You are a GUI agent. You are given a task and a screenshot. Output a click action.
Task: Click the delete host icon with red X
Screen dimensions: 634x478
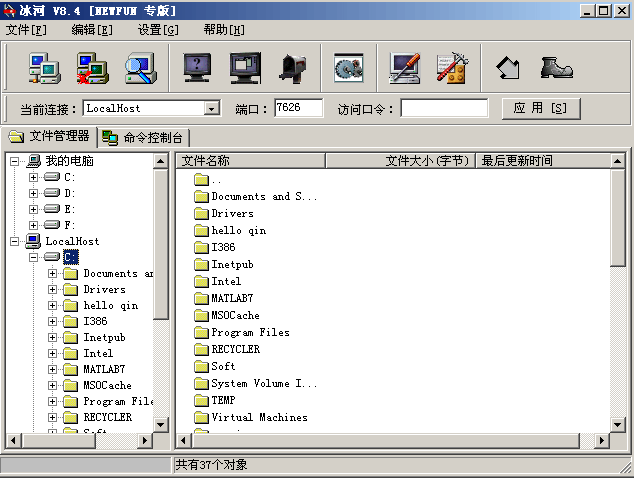pos(93,68)
